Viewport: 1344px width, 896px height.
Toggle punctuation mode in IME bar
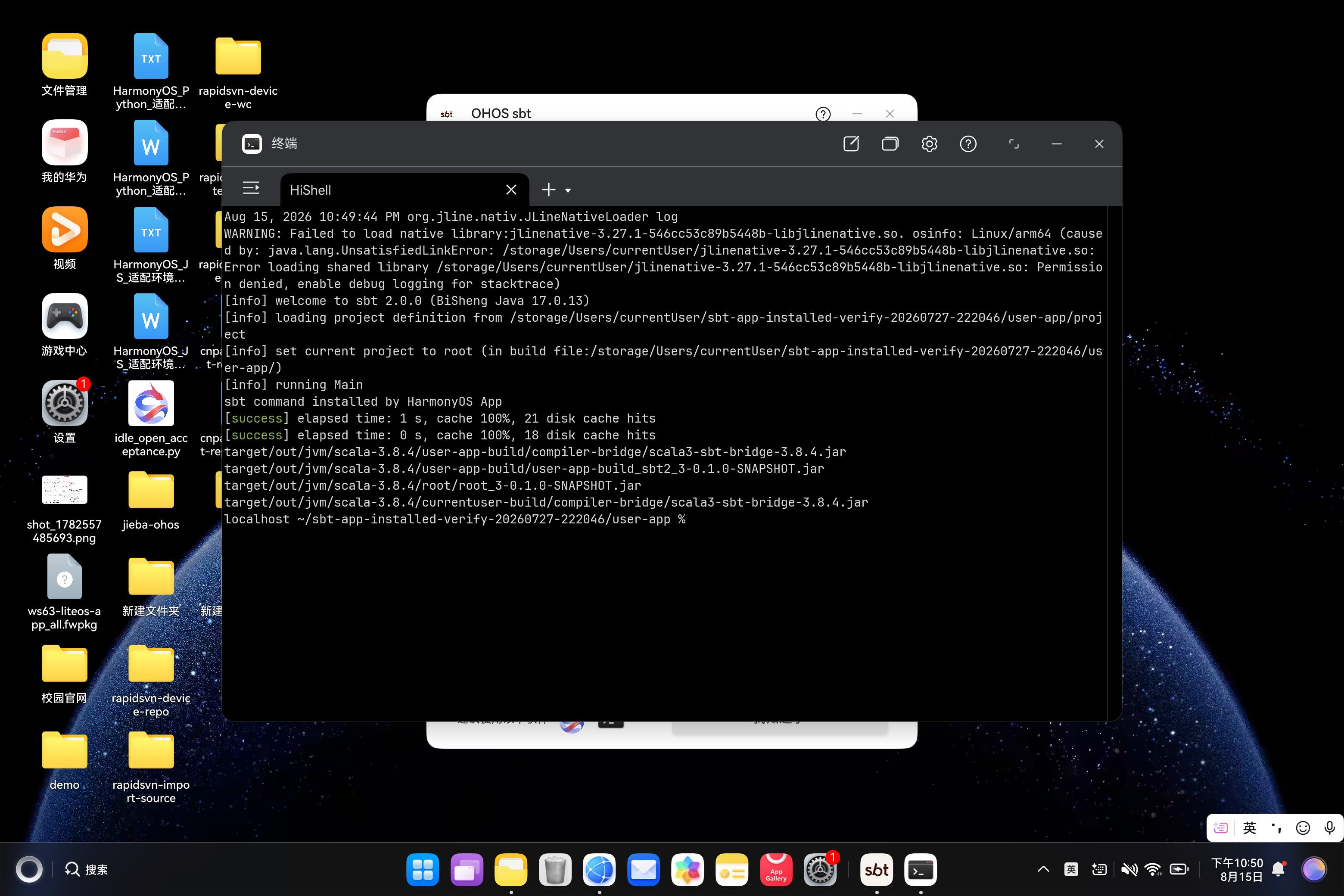1276,828
